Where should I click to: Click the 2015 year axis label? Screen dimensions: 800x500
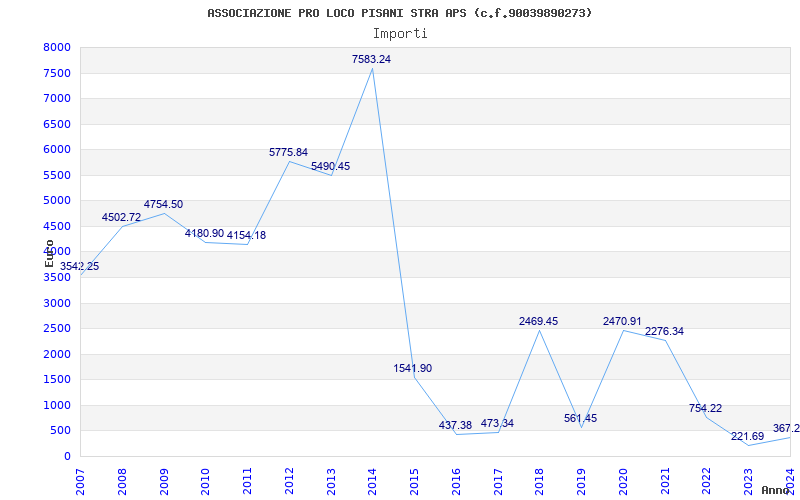(x=414, y=481)
